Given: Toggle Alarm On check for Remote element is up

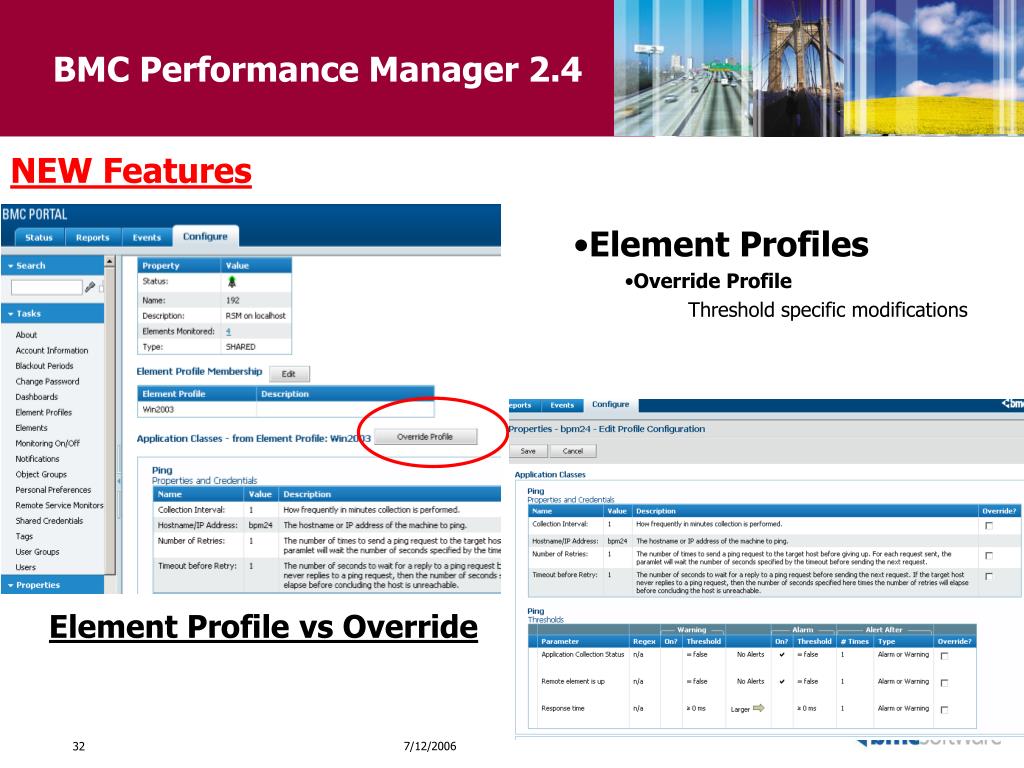Looking at the screenshot, I should click(x=782, y=682).
